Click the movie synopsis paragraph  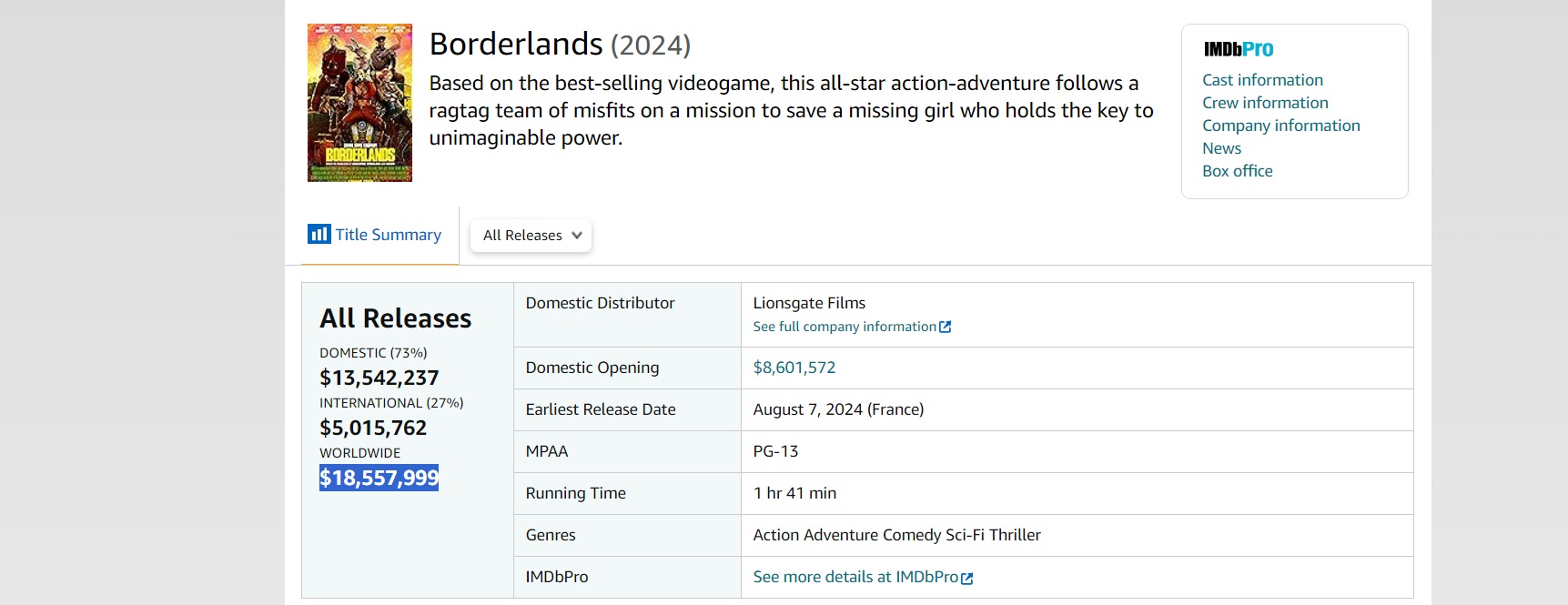pos(791,110)
